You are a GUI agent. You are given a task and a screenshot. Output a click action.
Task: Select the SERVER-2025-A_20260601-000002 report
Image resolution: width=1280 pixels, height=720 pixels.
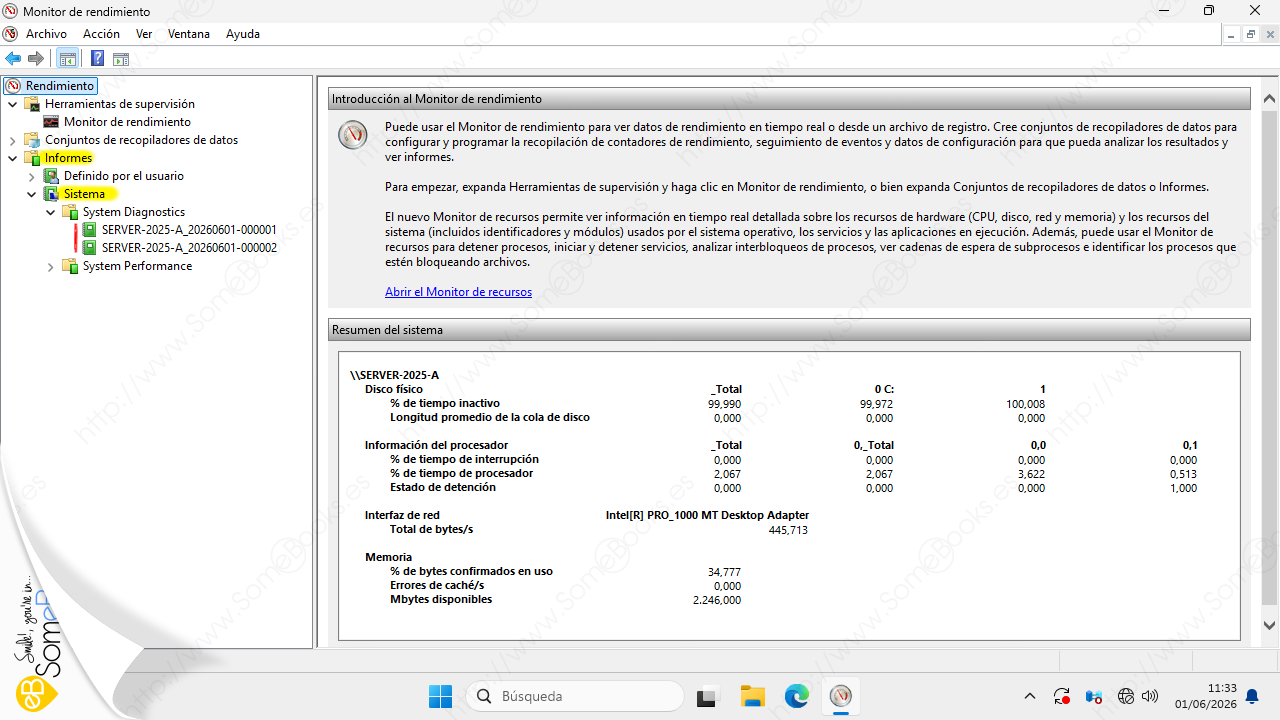(189, 248)
